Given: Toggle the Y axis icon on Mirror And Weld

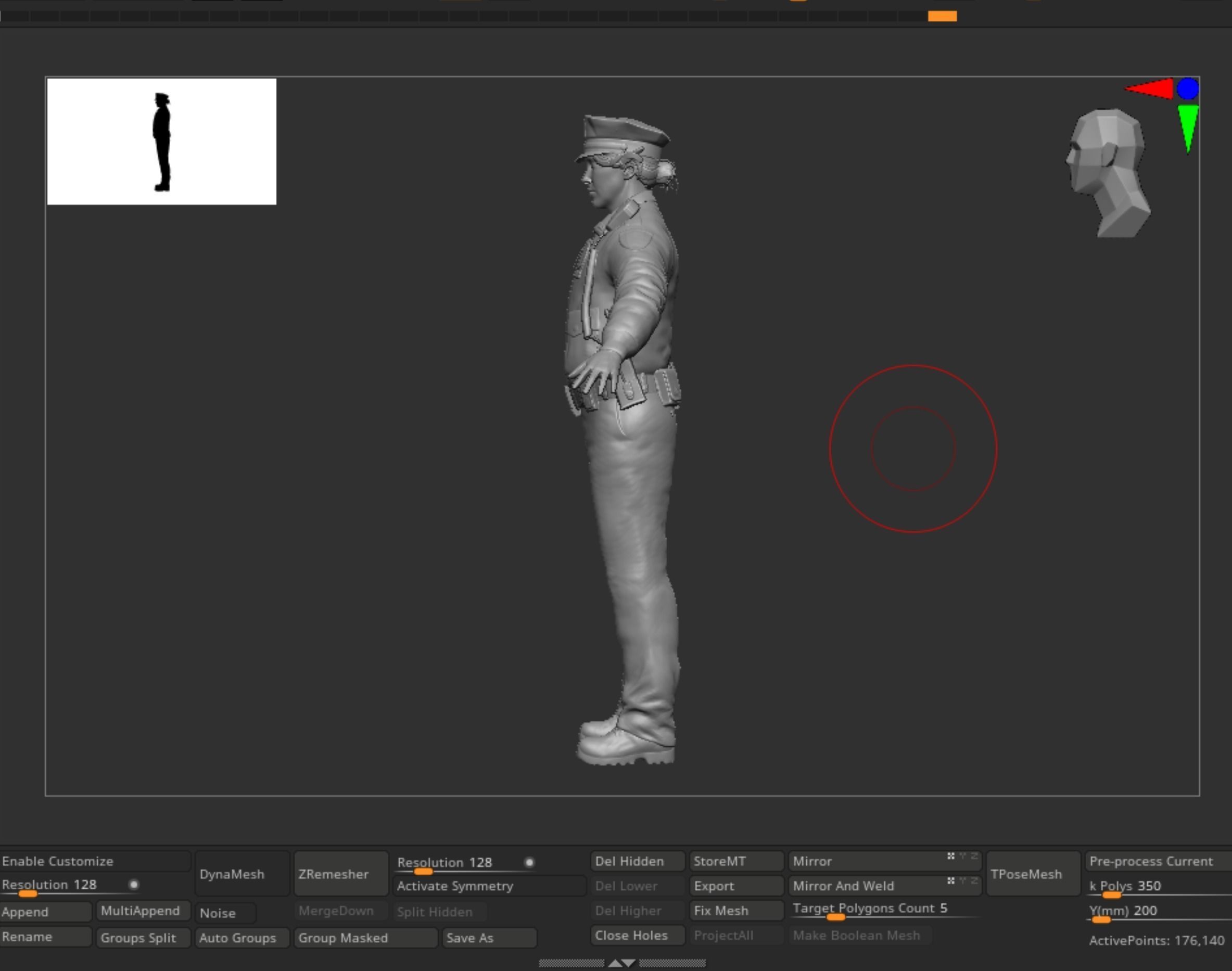Looking at the screenshot, I should [963, 880].
